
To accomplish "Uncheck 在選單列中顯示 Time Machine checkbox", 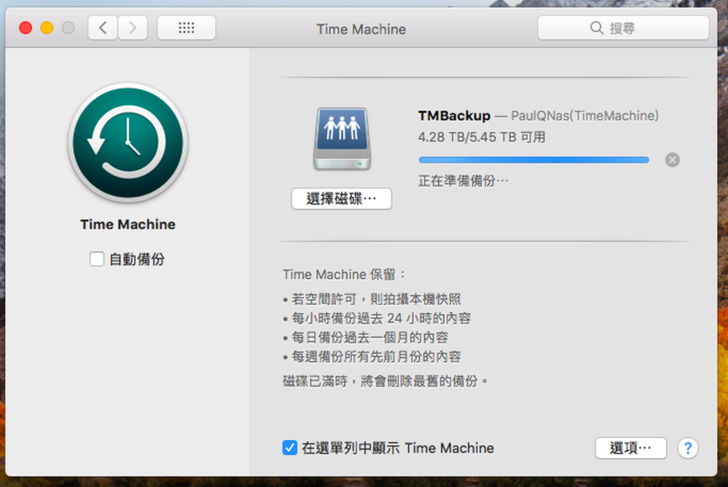I will (x=290, y=448).
